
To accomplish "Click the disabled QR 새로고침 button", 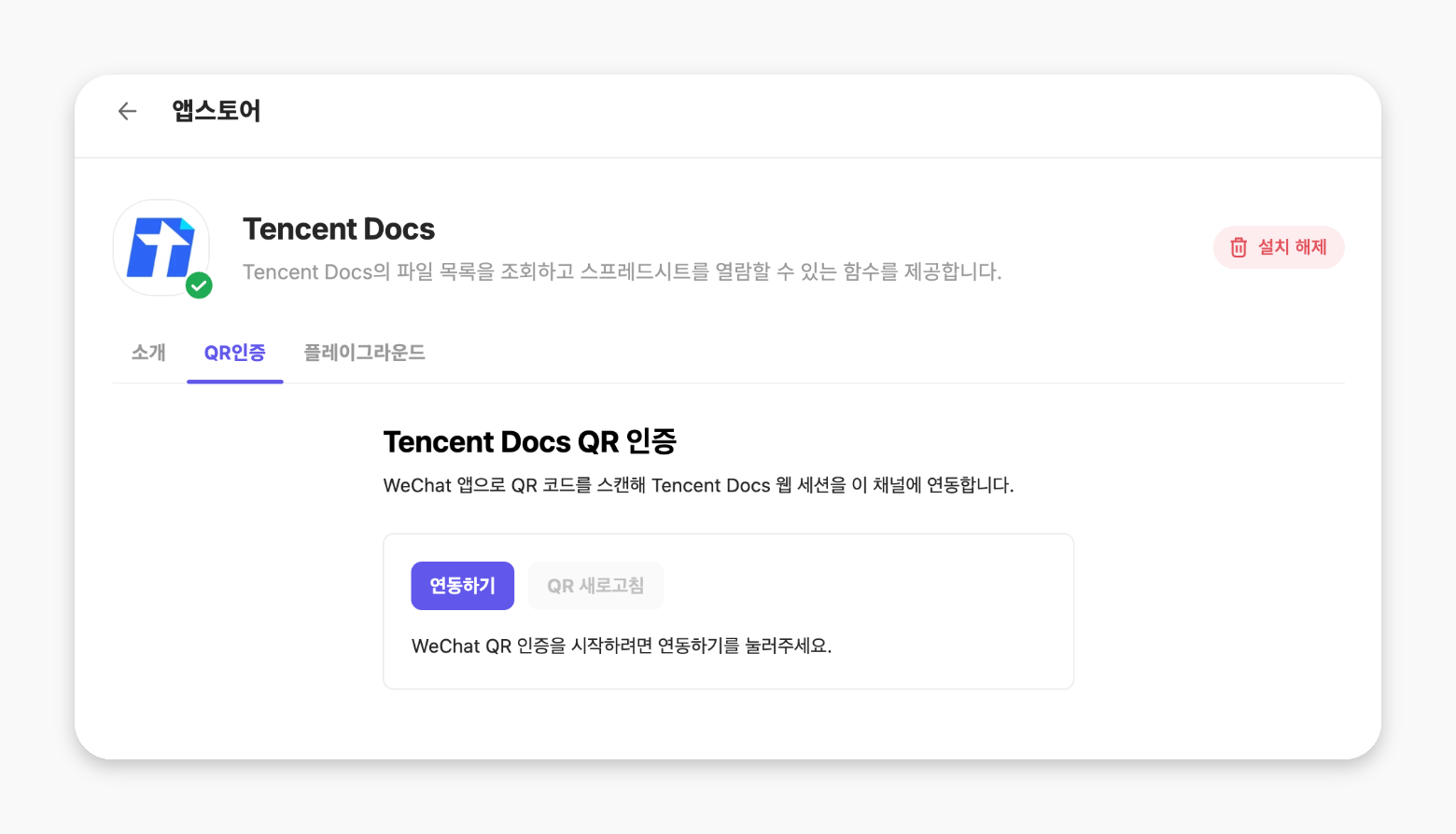I will click(595, 586).
